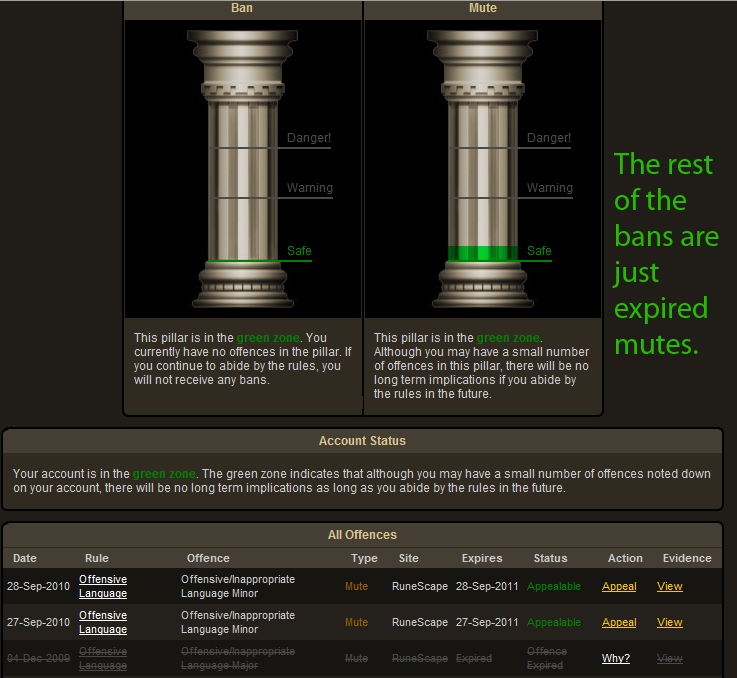Image resolution: width=737 pixels, height=678 pixels.
Task: Appeal the 28-Sep-2010 mute offence
Action: click(x=619, y=586)
